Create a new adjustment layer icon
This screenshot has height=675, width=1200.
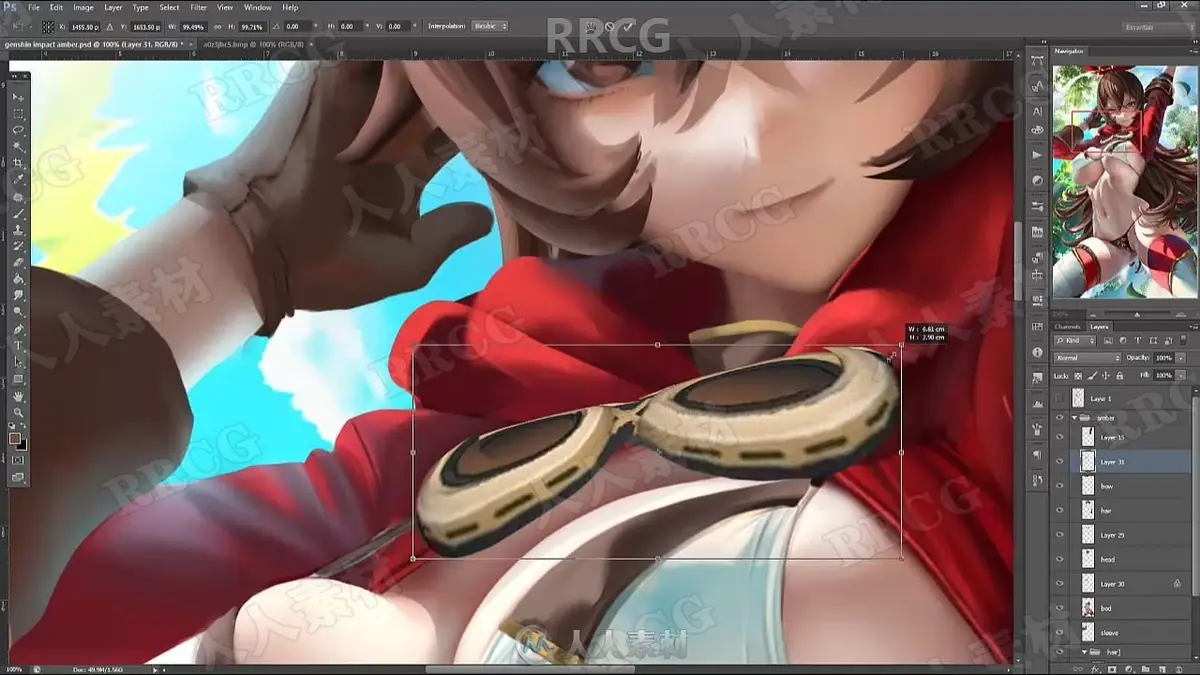1127,668
